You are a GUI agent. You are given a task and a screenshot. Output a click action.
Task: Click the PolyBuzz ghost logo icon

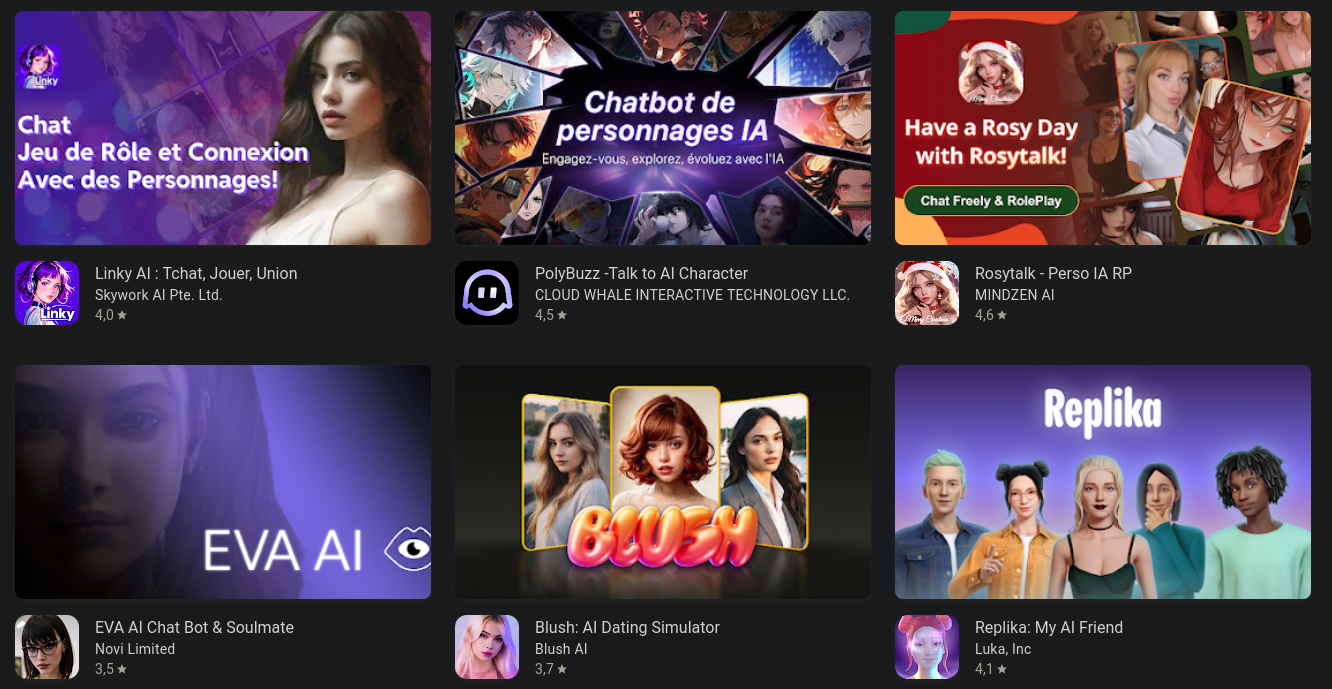coord(487,293)
